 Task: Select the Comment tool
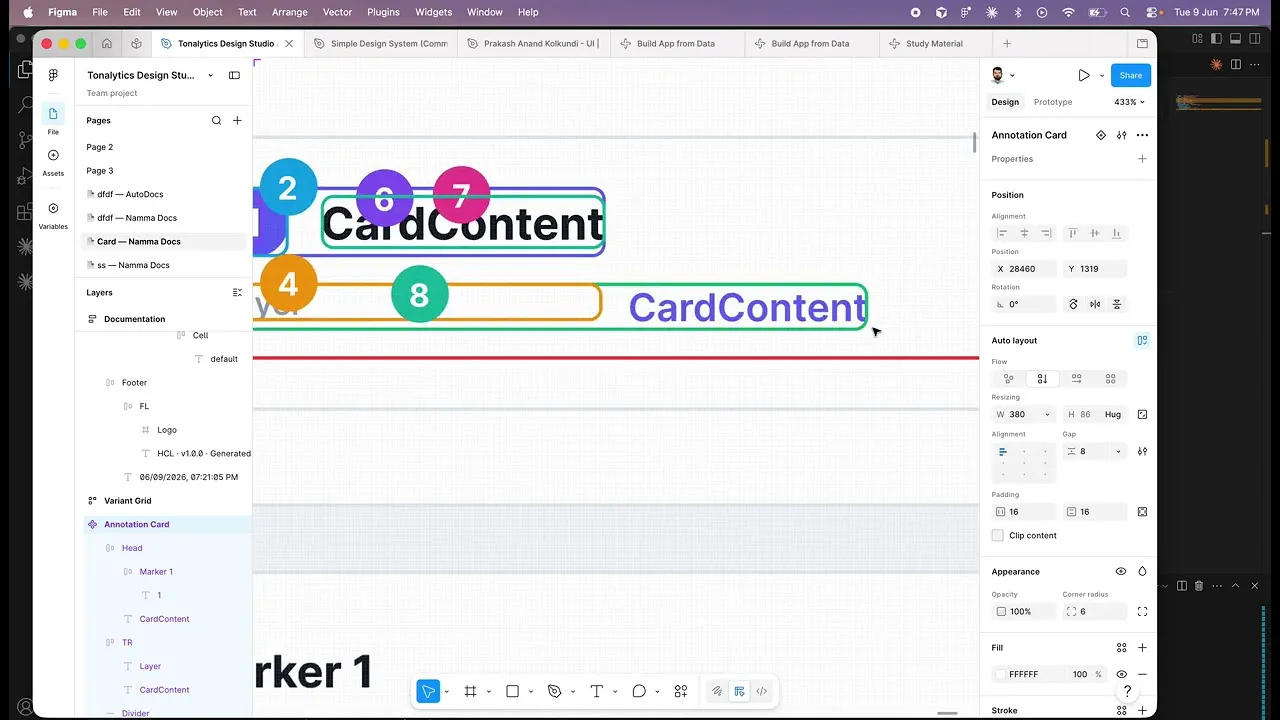tap(639, 691)
